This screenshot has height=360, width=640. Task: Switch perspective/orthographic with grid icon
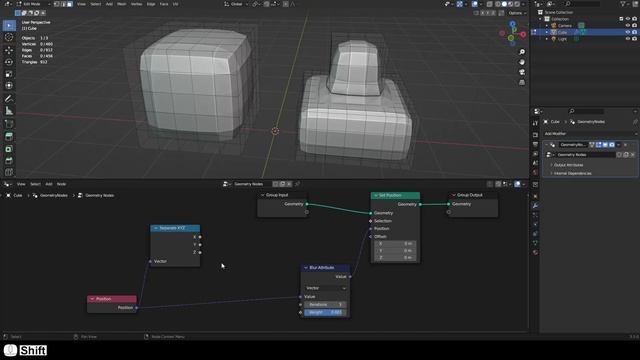522,82
